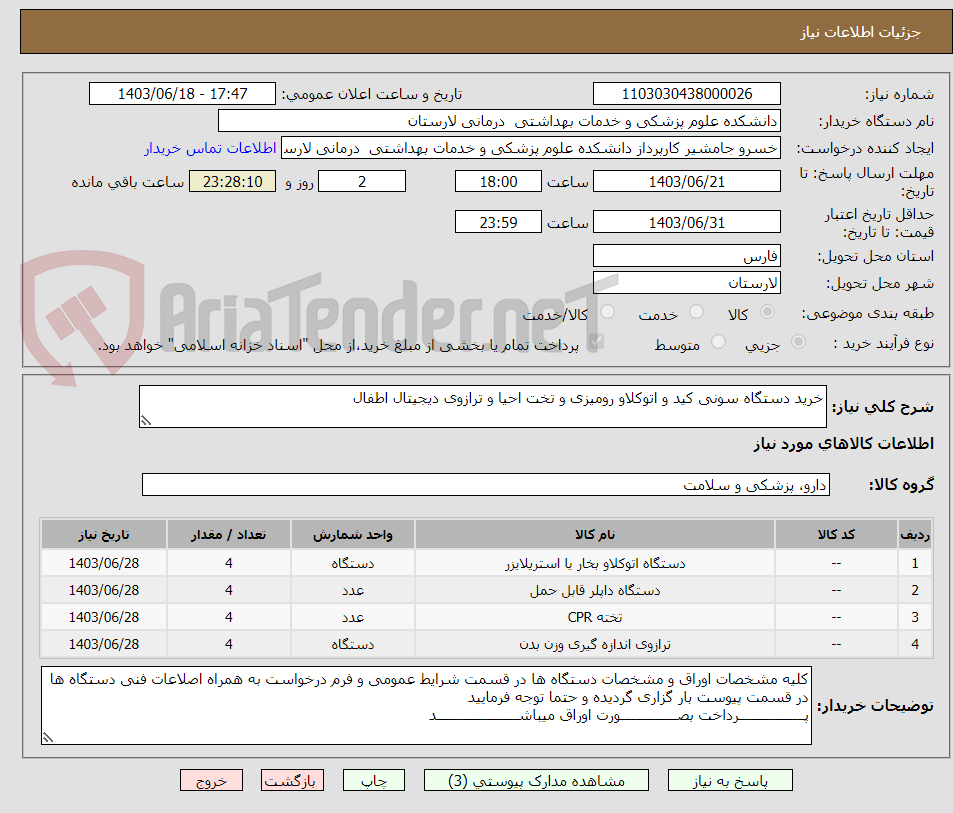Click the buyer organization name field

click(499, 121)
